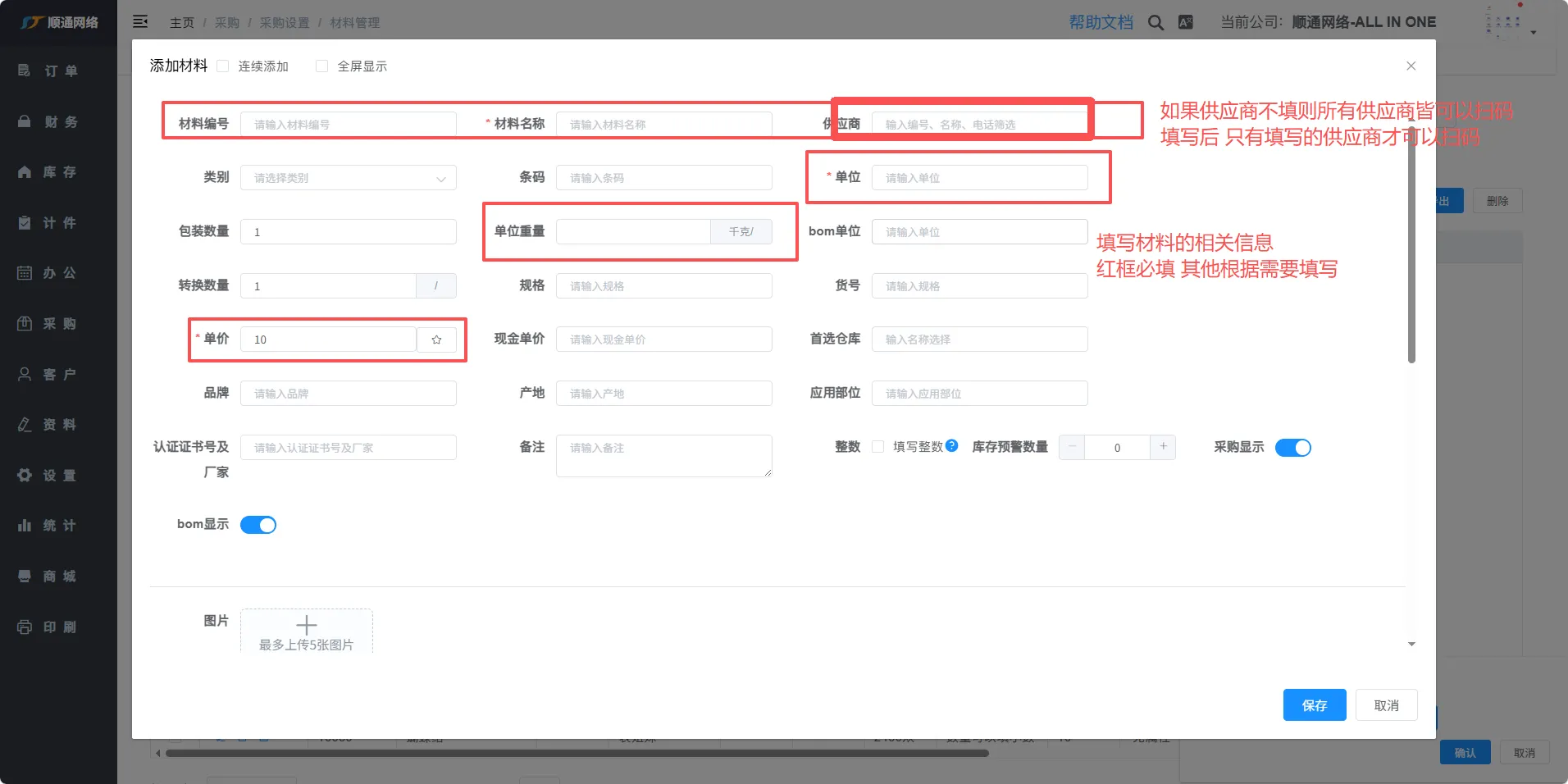Open the 首选仓库 selection field
Viewport: 1568px width, 784px height.
[x=979, y=340]
